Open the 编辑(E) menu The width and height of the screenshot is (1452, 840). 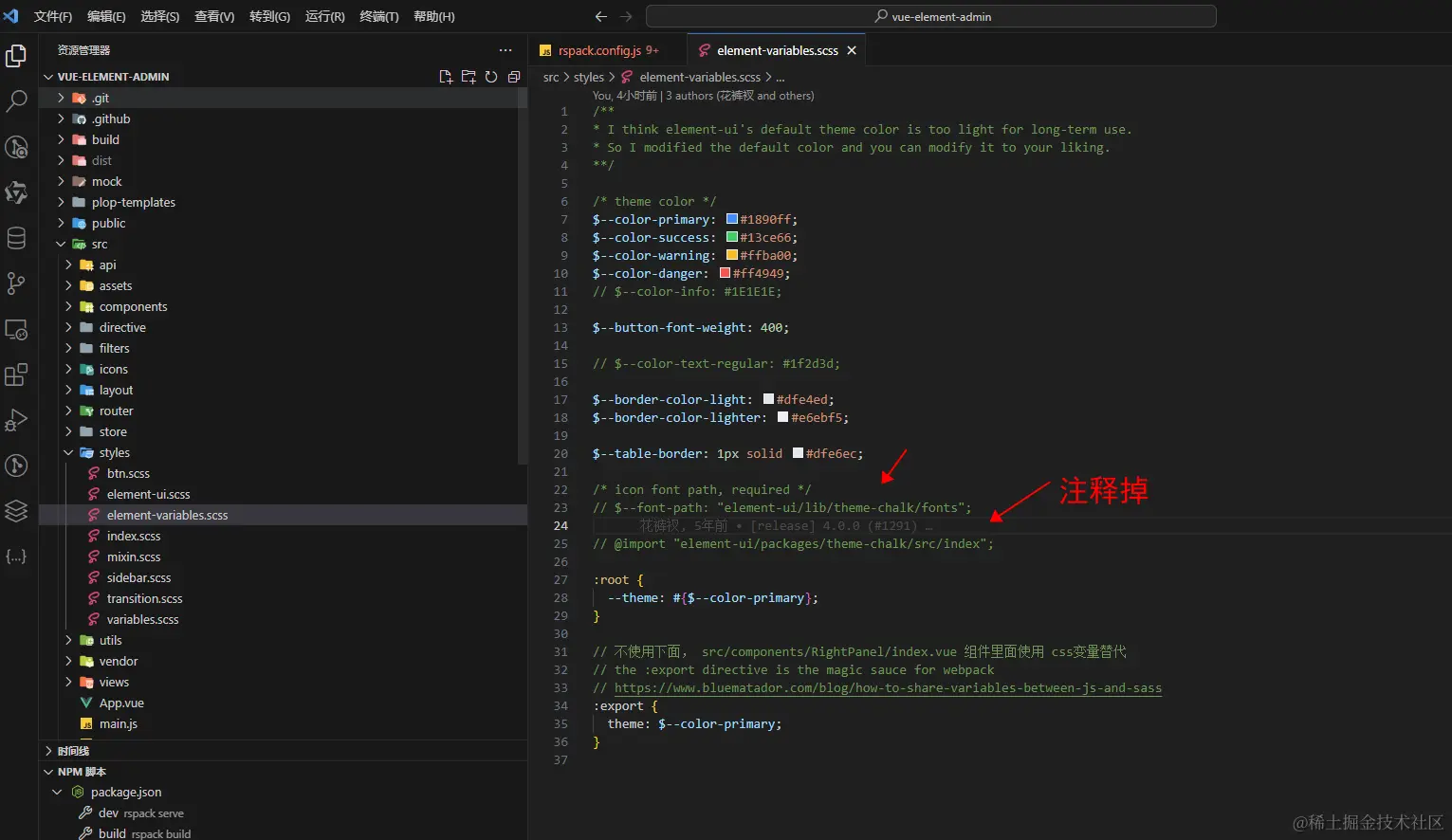[x=106, y=16]
